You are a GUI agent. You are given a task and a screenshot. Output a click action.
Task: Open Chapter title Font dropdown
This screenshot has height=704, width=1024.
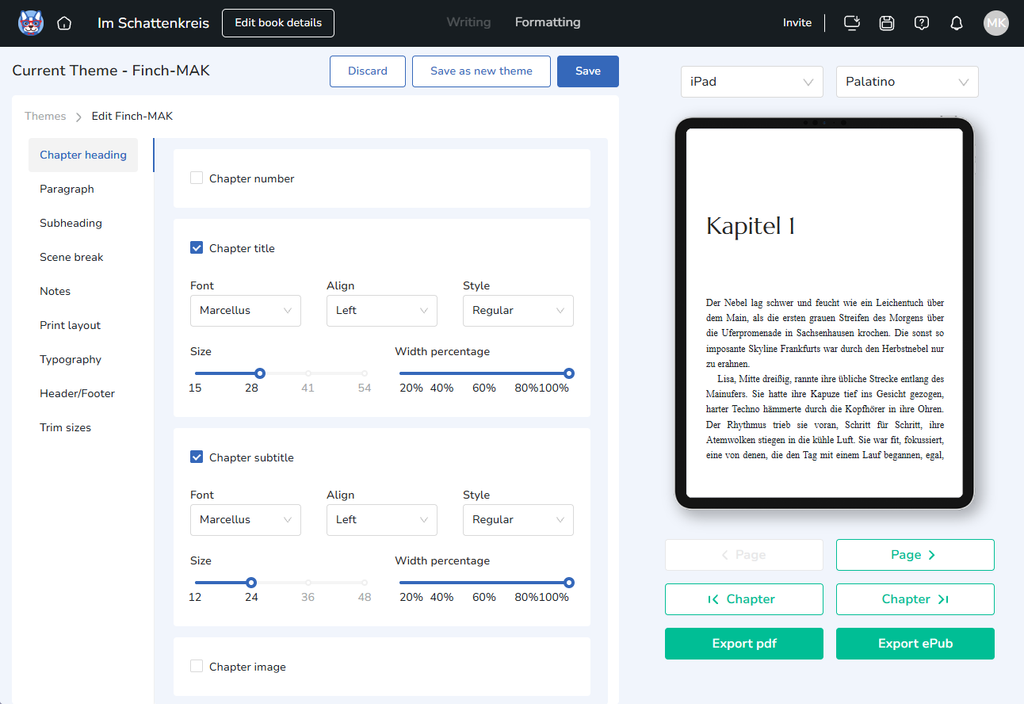246,311
